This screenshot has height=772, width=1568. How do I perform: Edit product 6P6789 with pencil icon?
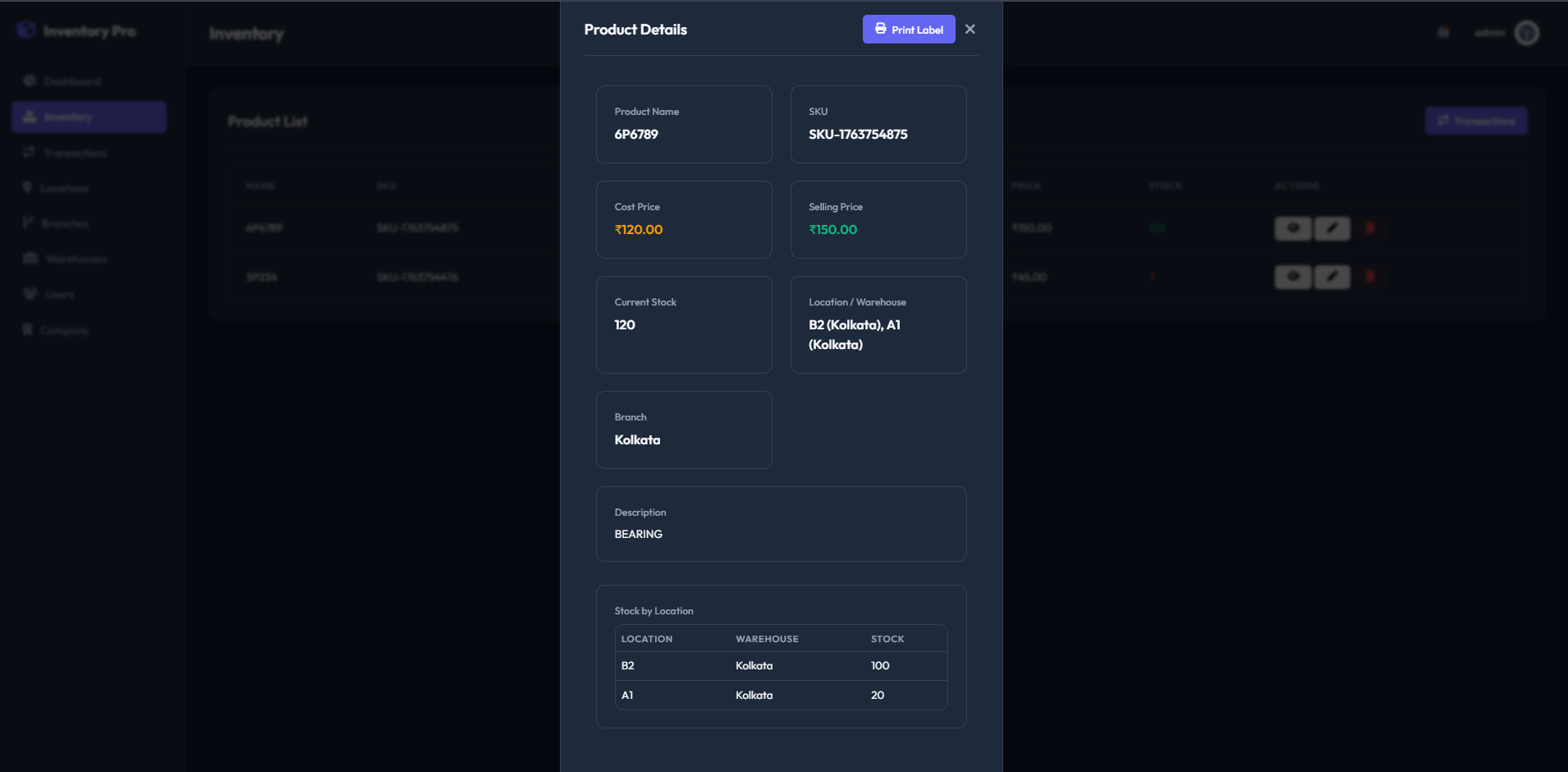[x=1332, y=228]
